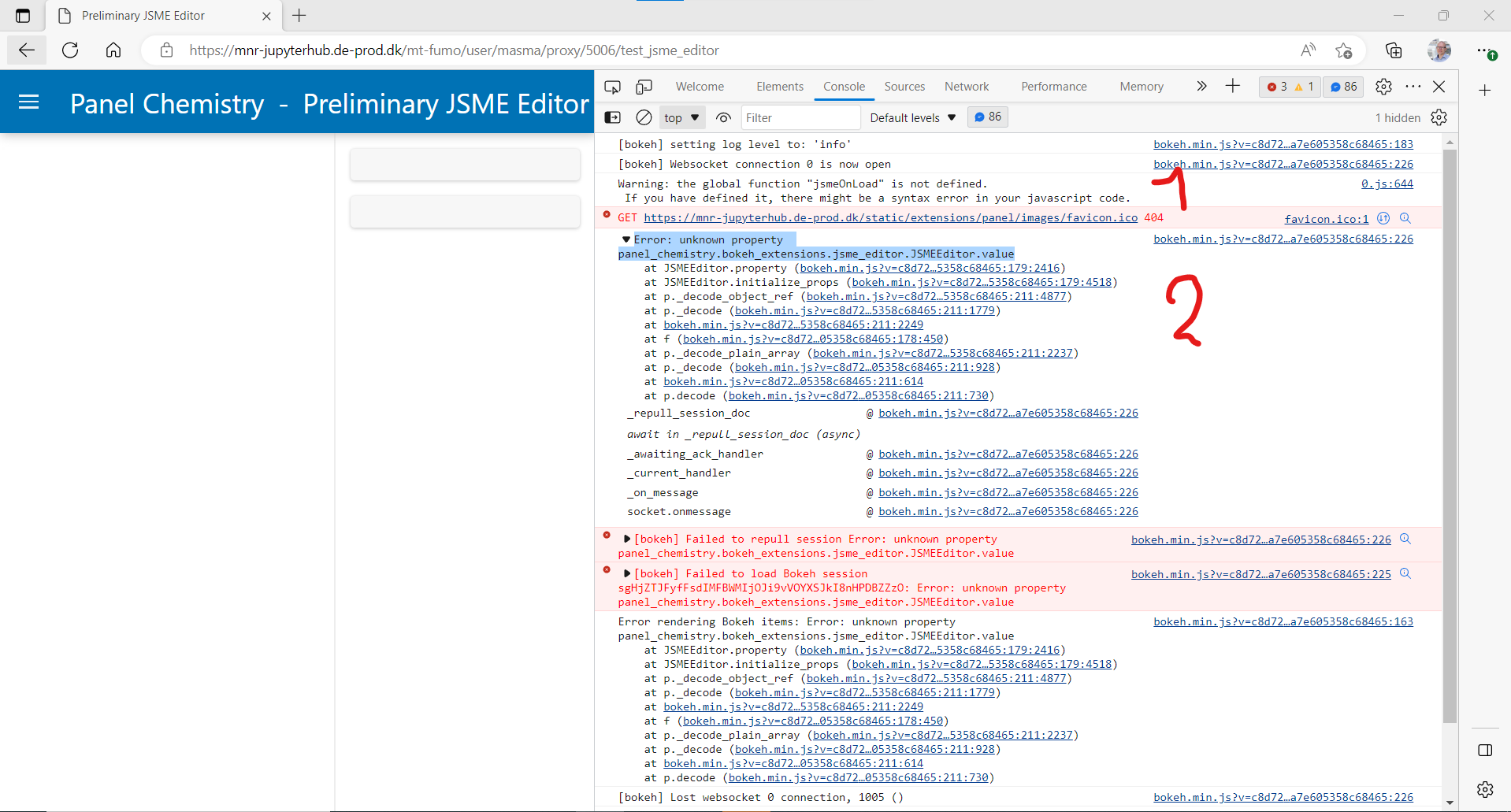Click inside the console Filter field
This screenshot has height=812, width=1511.
pos(800,117)
